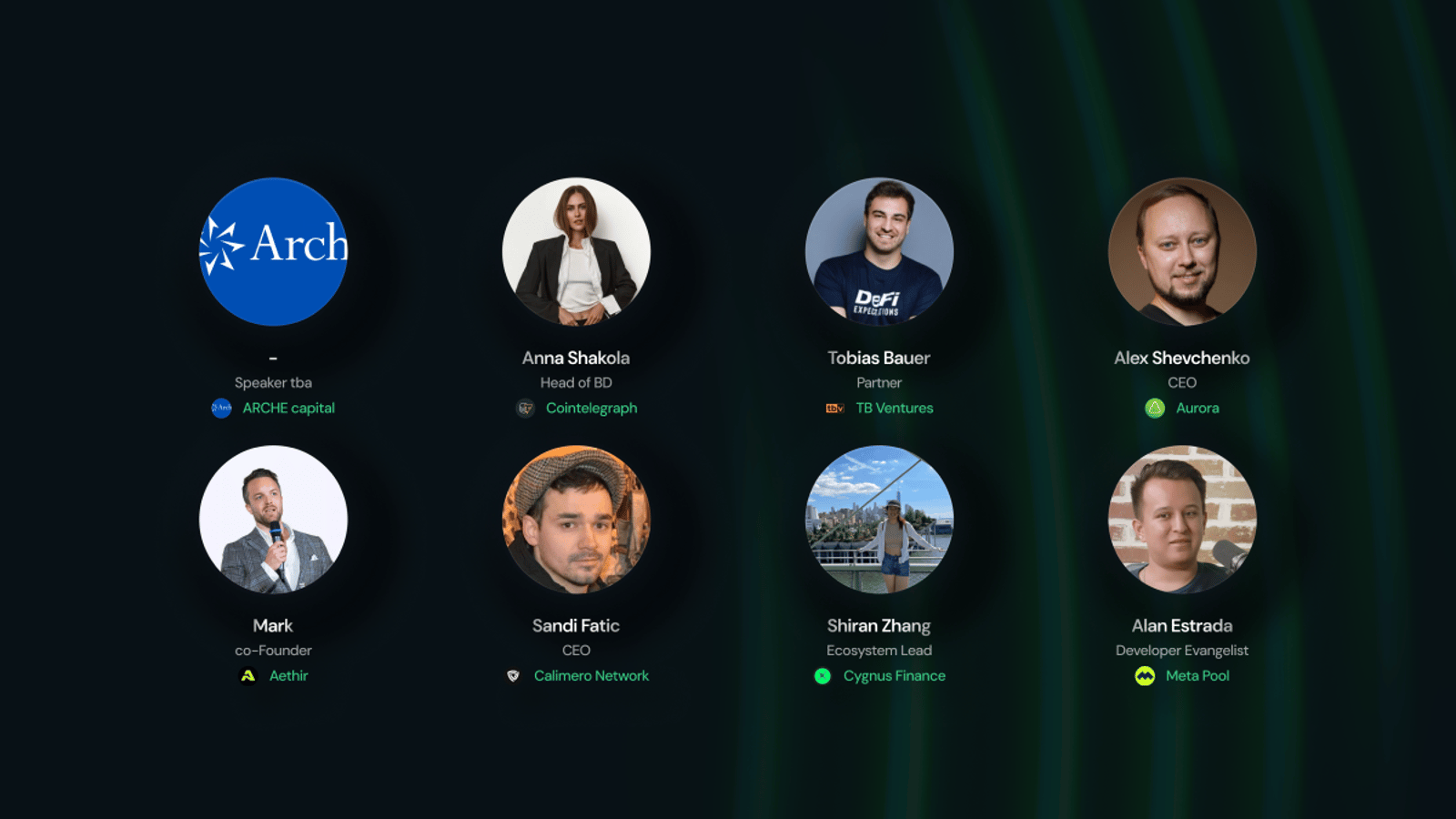
Task: Click the Meta Pool logo icon
Action: point(1145,675)
